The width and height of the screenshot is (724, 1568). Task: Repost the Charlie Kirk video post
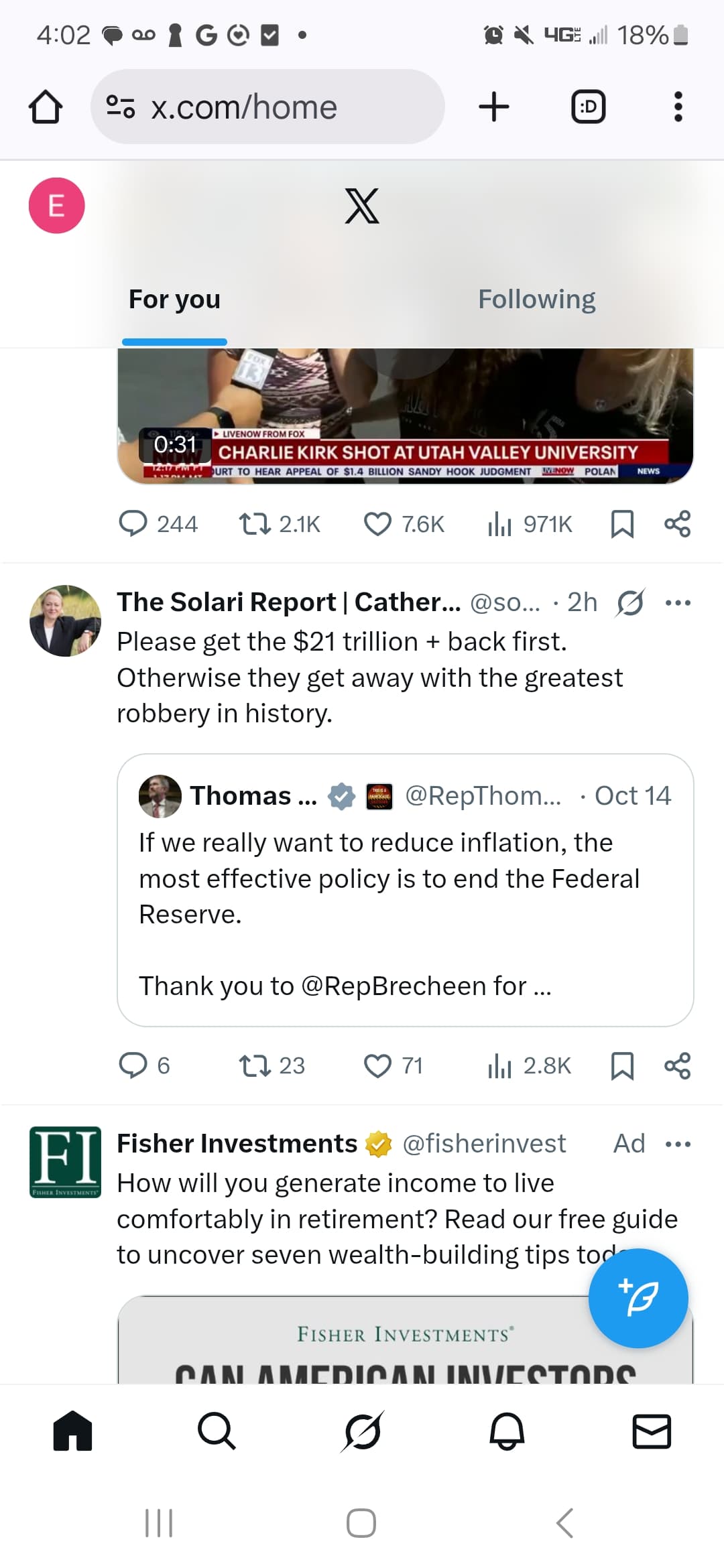click(x=255, y=524)
